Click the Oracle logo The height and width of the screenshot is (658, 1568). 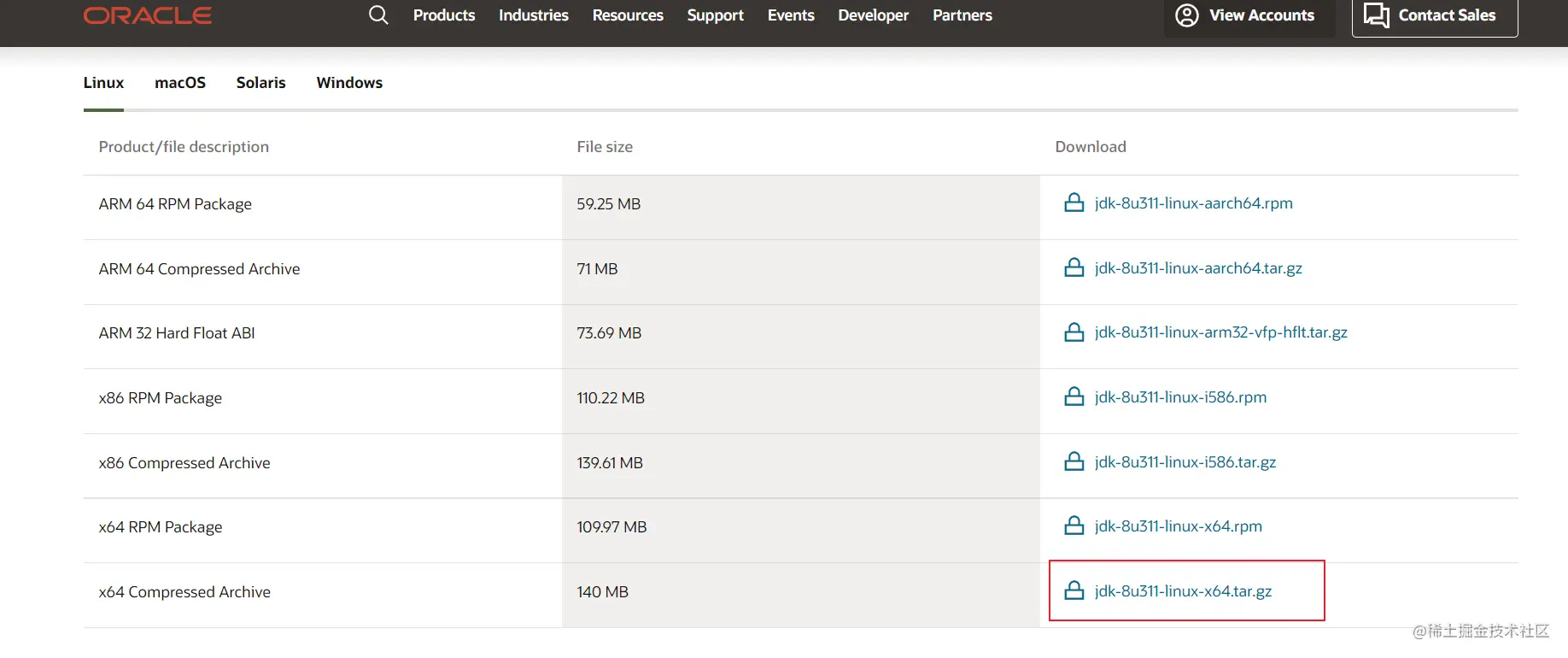[148, 15]
